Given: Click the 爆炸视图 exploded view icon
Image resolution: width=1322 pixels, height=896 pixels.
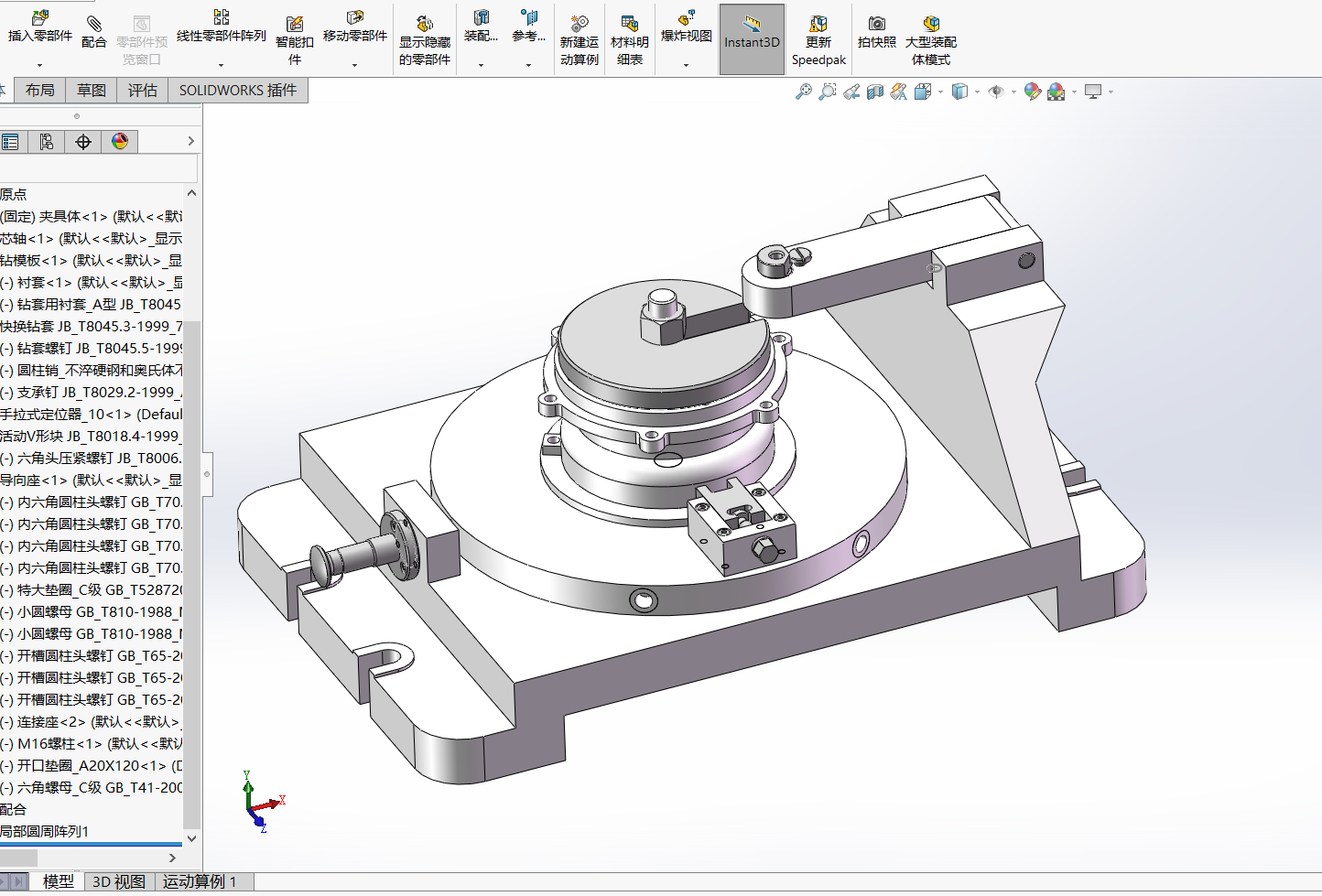Looking at the screenshot, I should 687,17.
